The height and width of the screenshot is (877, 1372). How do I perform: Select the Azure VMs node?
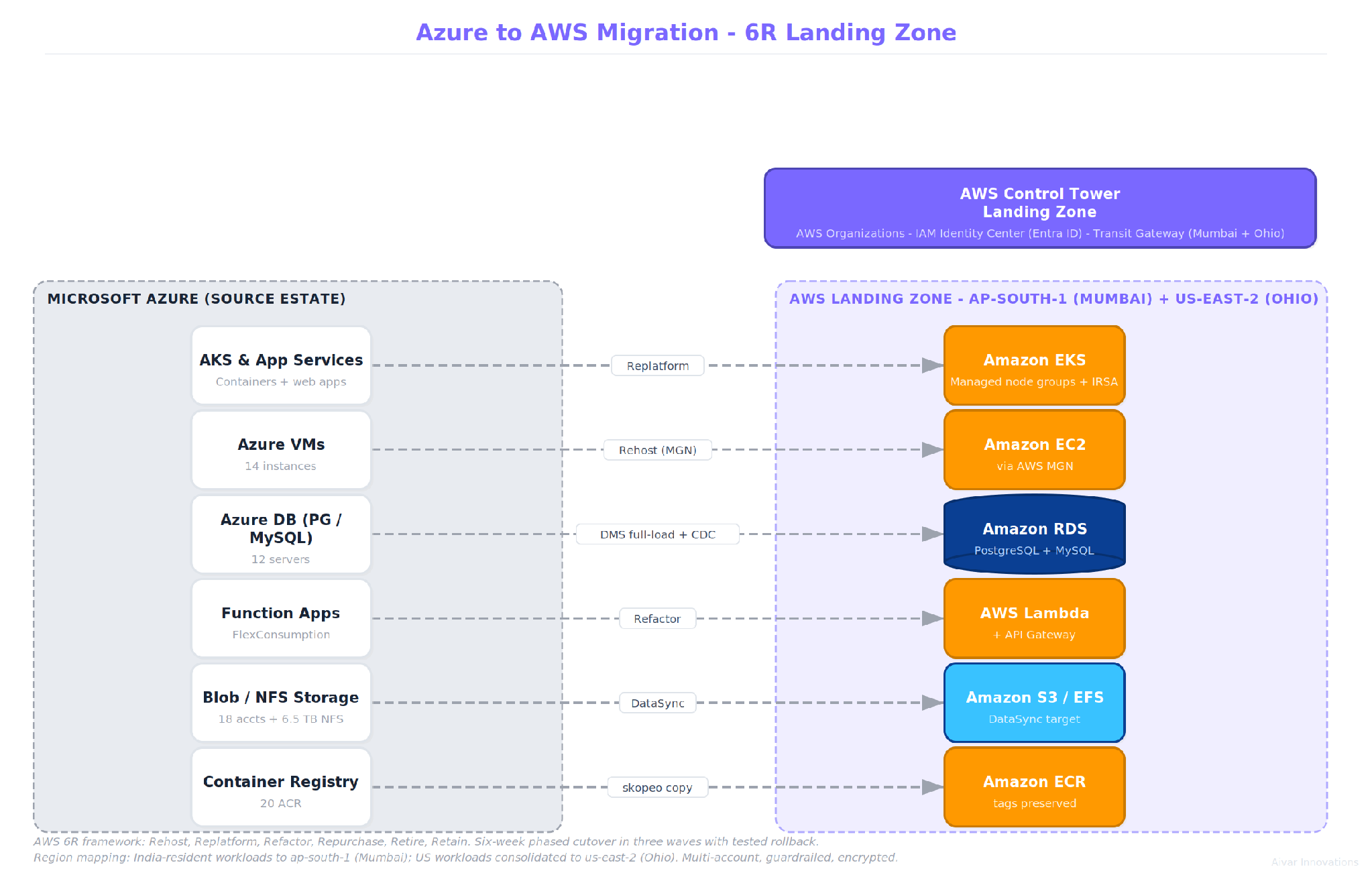pos(281,450)
